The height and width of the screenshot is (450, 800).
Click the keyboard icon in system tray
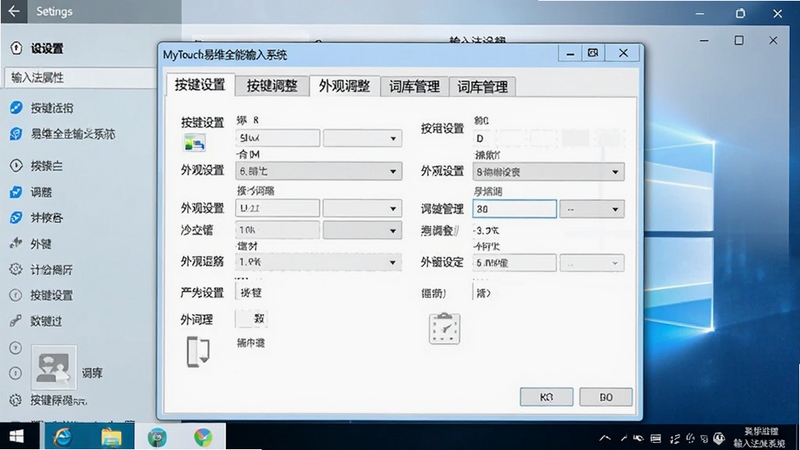[656, 438]
